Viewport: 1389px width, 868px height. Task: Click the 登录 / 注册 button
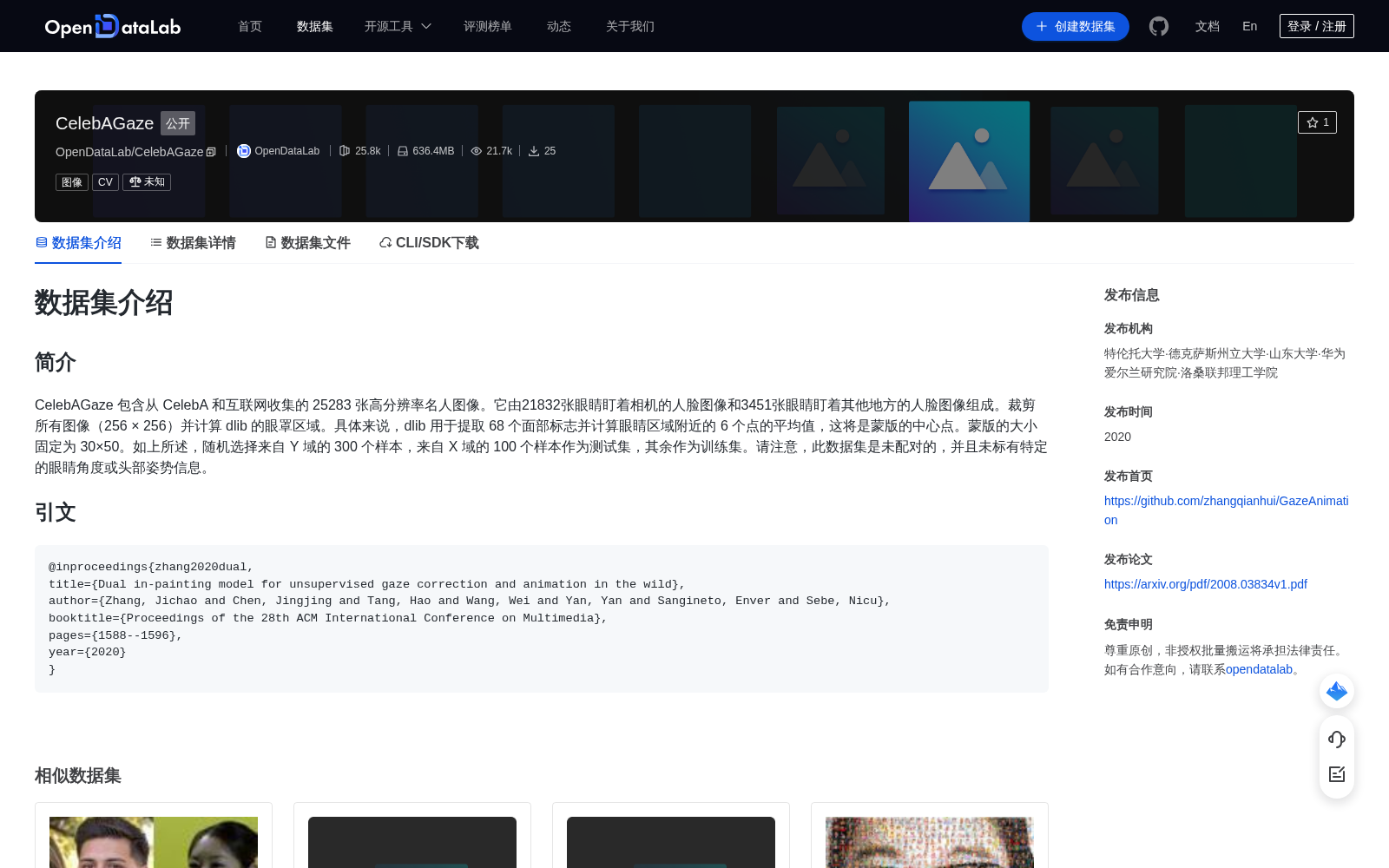(x=1317, y=26)
